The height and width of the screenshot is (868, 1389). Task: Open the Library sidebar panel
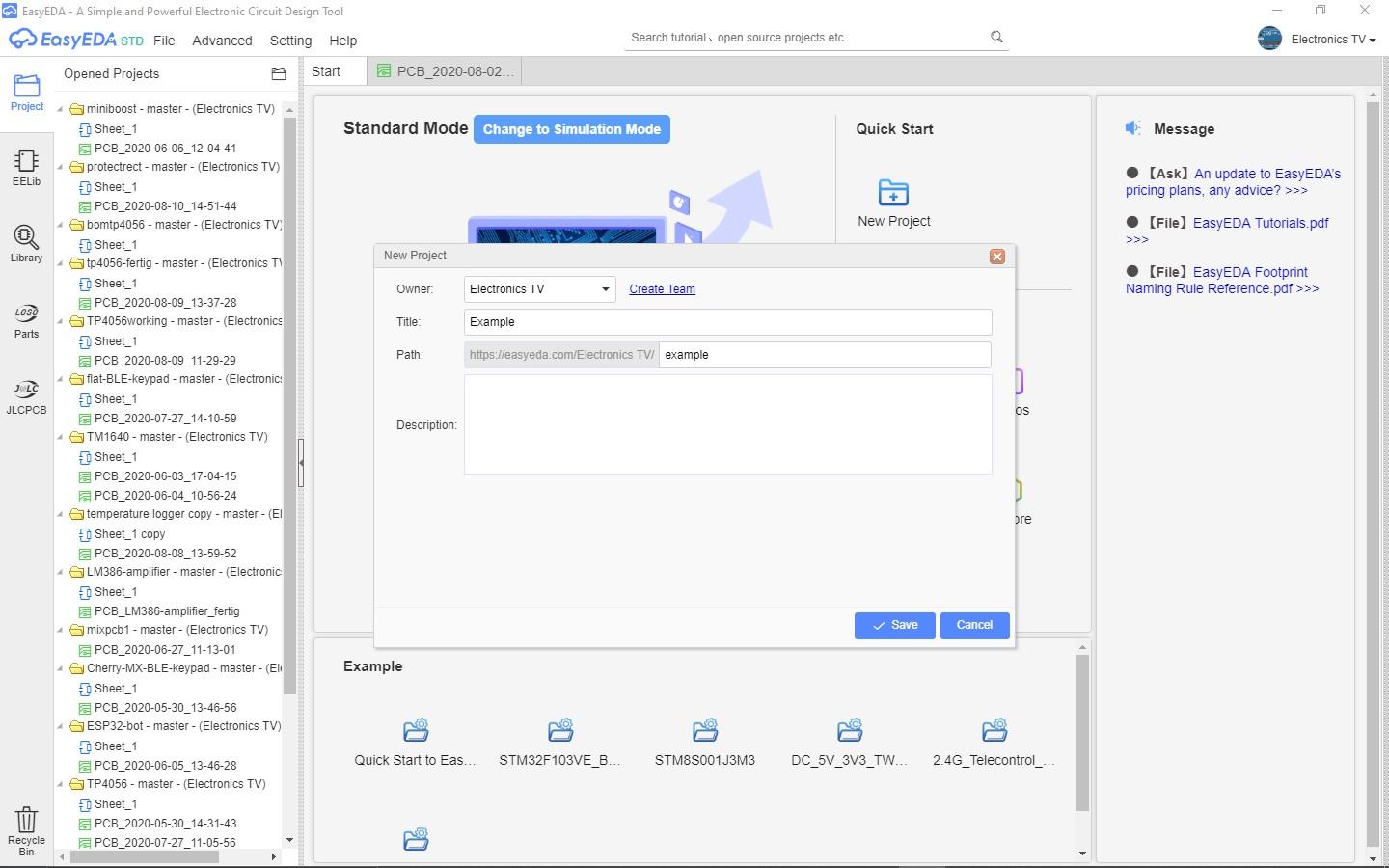[x=27, y=244]
